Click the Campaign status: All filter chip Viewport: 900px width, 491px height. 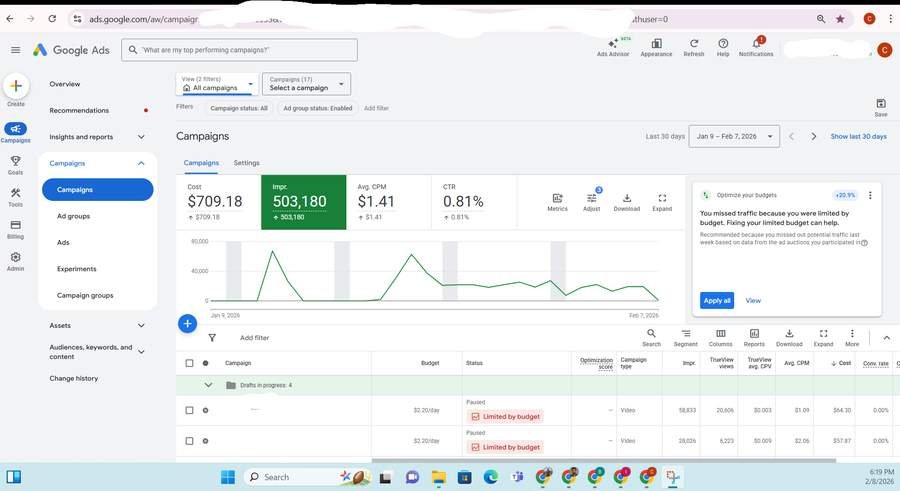(239, 108)
